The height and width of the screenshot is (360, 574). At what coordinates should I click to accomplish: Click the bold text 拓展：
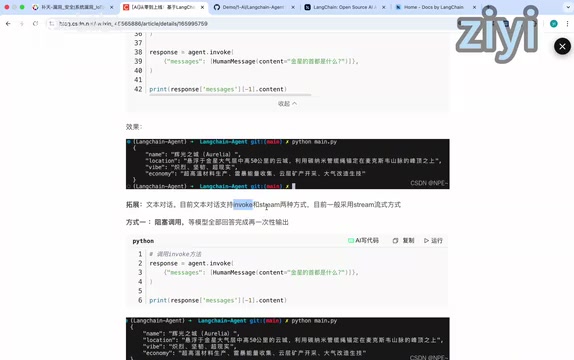pyautogui.click(x=134, y=205)
